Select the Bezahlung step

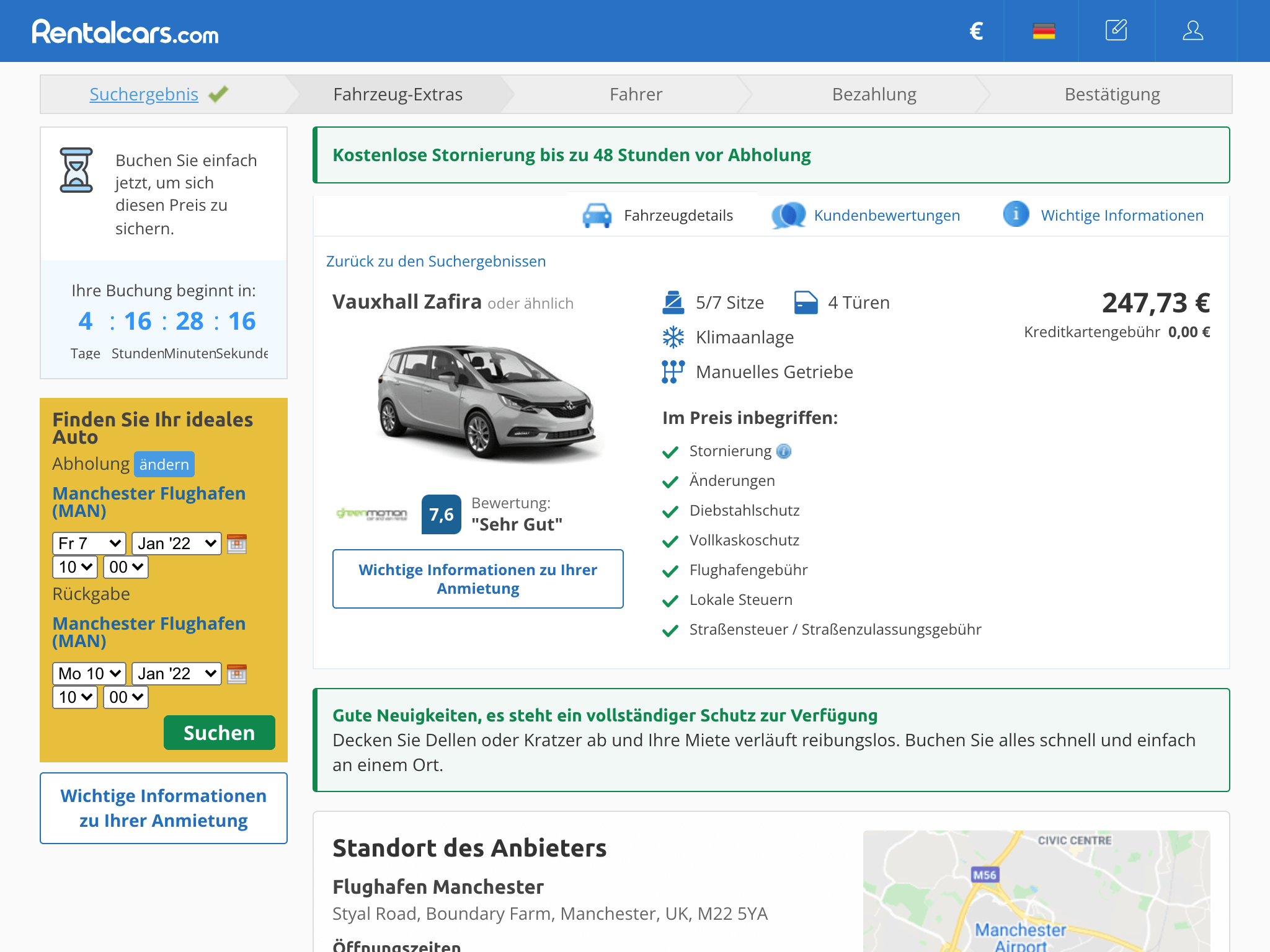(874, 94)
